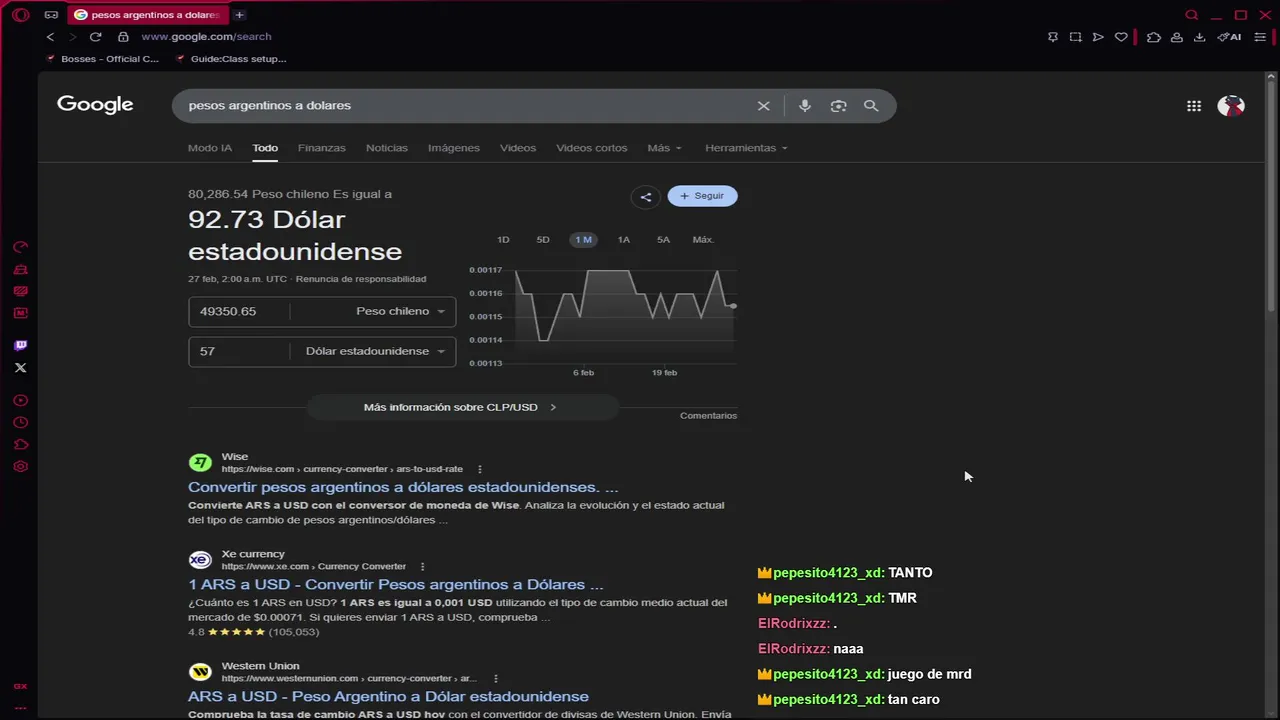The width and height of the screenshot is (1280, 720).
Task: Expand the Herramientas dropdown
Action: [x=746, y=148]
